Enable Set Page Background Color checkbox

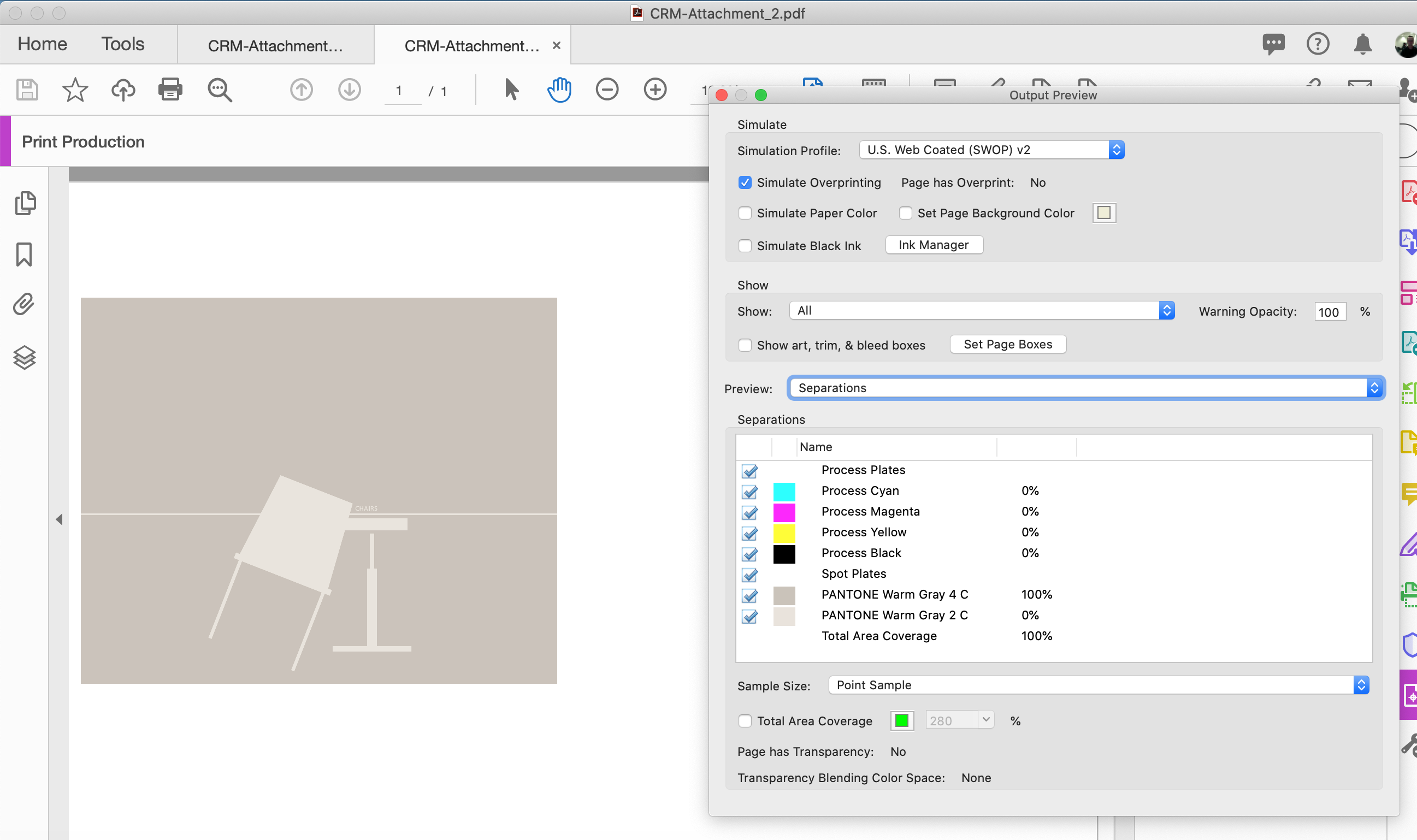[x=905, y=213]
